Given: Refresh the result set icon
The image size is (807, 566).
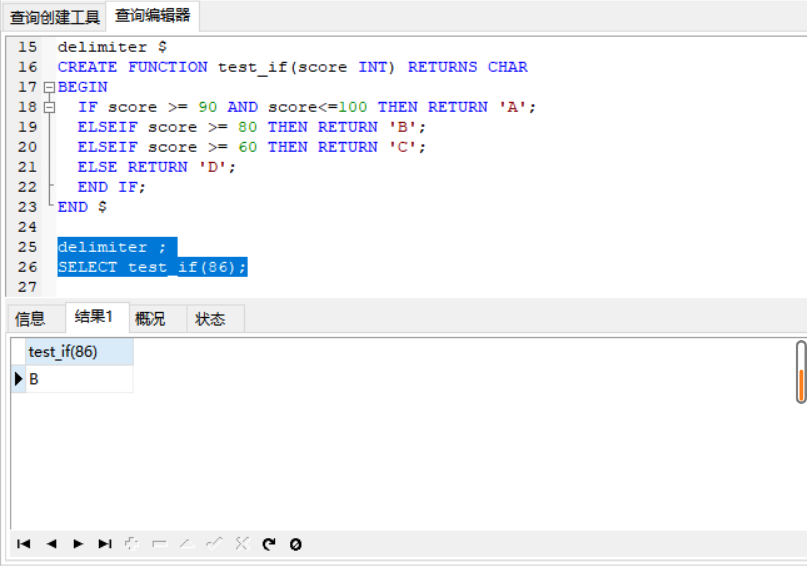Looking at the screenshot, I should tap(269, 544).
